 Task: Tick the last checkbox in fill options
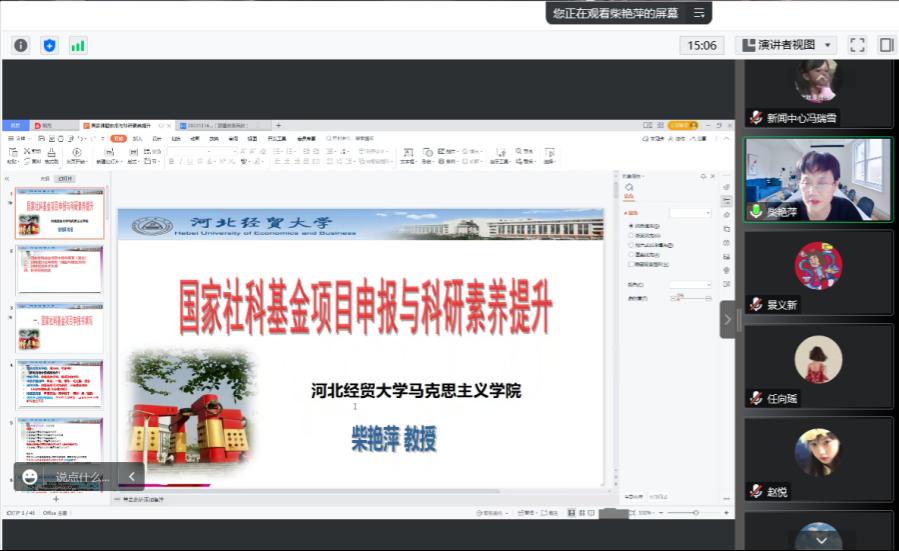click(630, 264)
